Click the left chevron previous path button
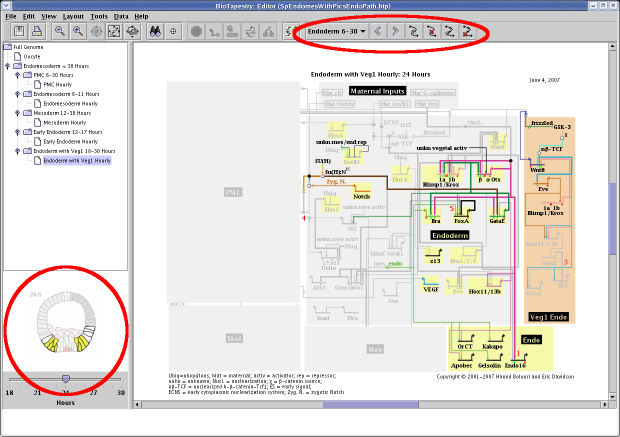 click(x=379, y=32)
